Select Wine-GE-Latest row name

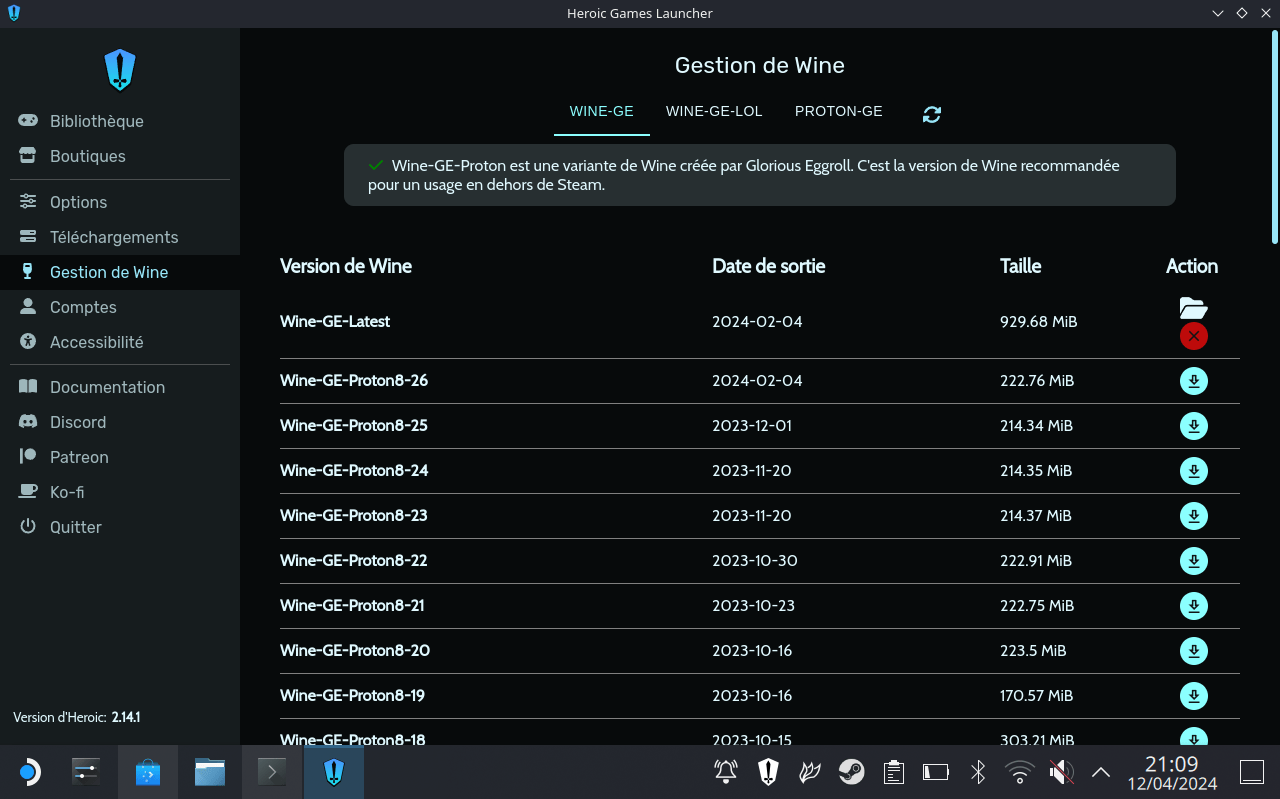pyautogui.click(x=335, y=322)
